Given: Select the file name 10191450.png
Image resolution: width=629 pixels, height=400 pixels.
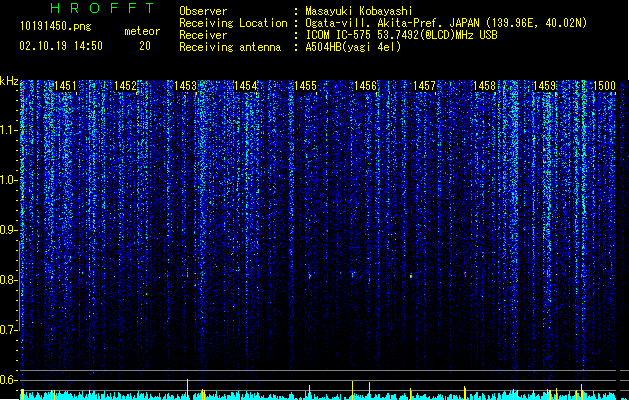Looking at the screenshot, I should (56, 27).
